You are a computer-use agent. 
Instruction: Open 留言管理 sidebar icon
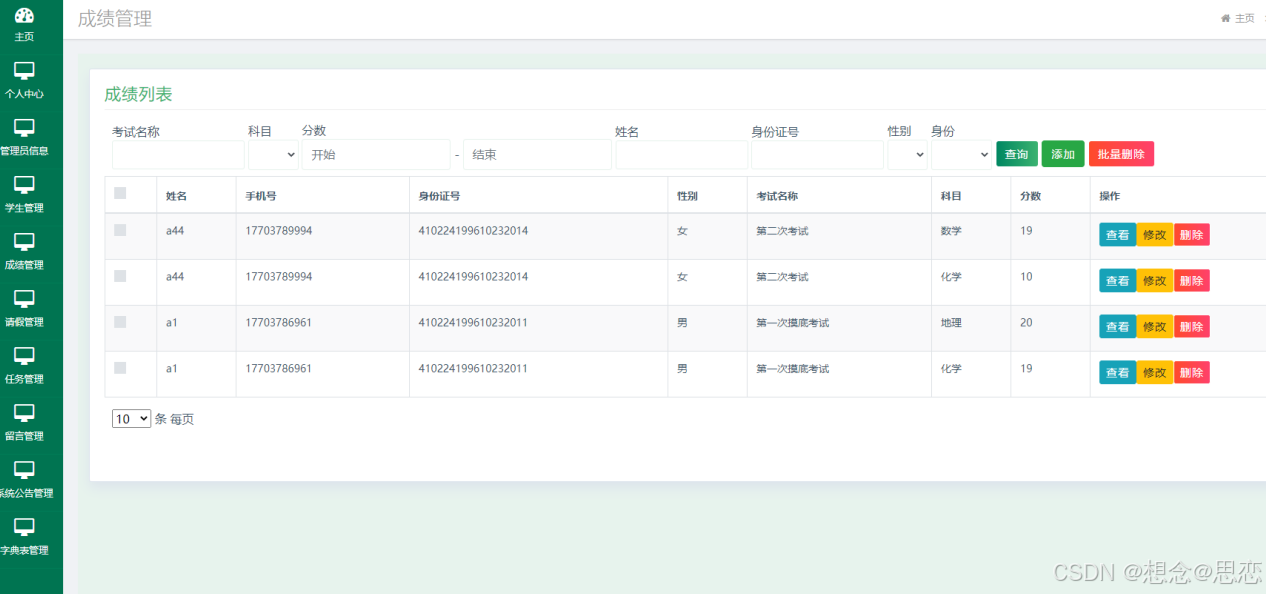pos(24,413)
